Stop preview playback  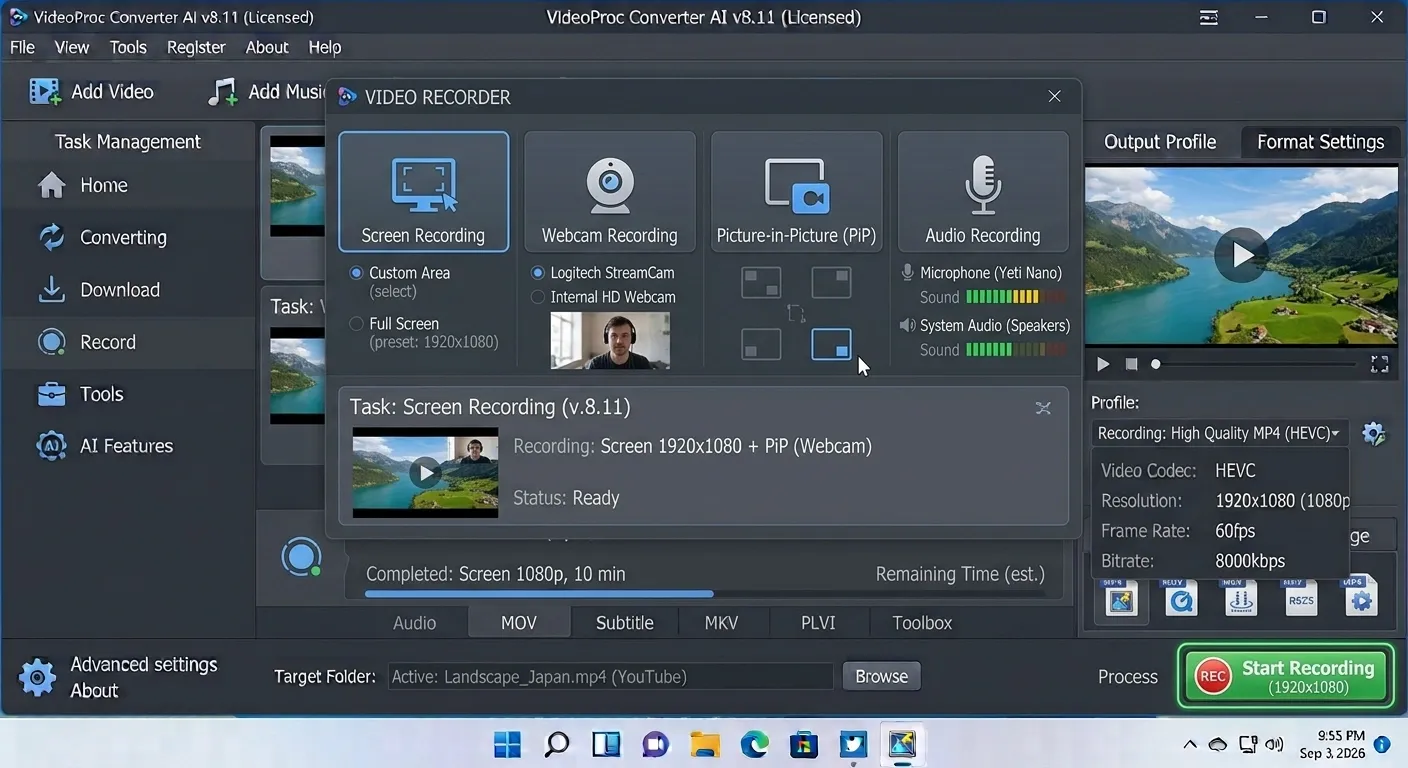[x=1131, y=365]
